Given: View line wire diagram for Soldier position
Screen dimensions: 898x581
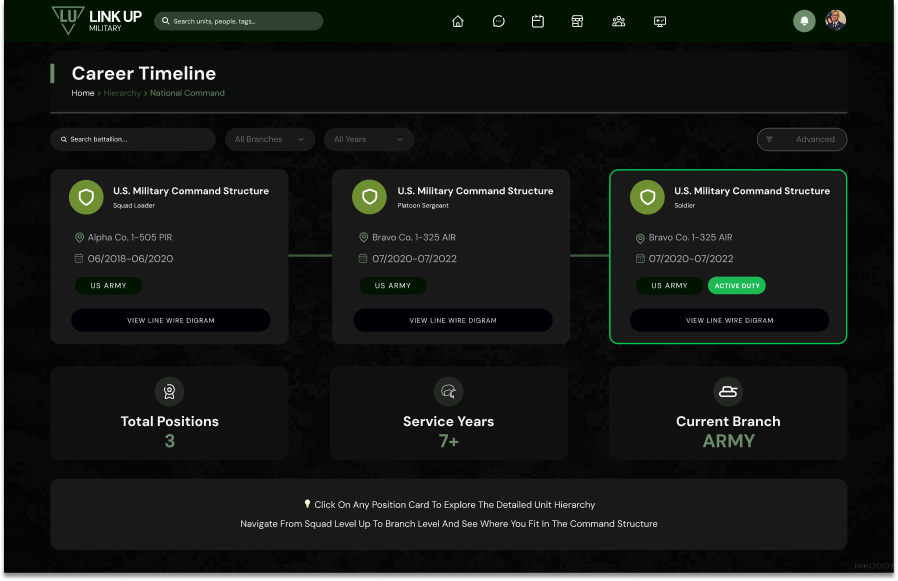Looking at the screenshot, I should (729, 320).
